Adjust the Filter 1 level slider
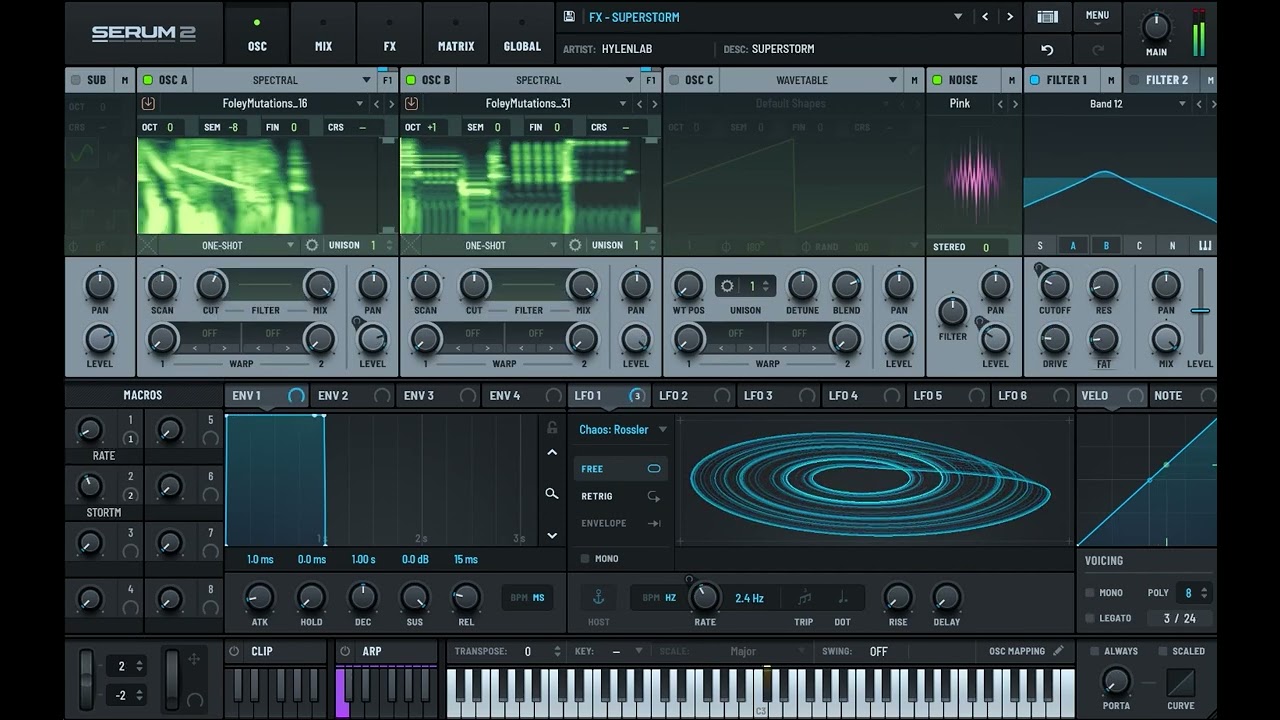 1200,311
